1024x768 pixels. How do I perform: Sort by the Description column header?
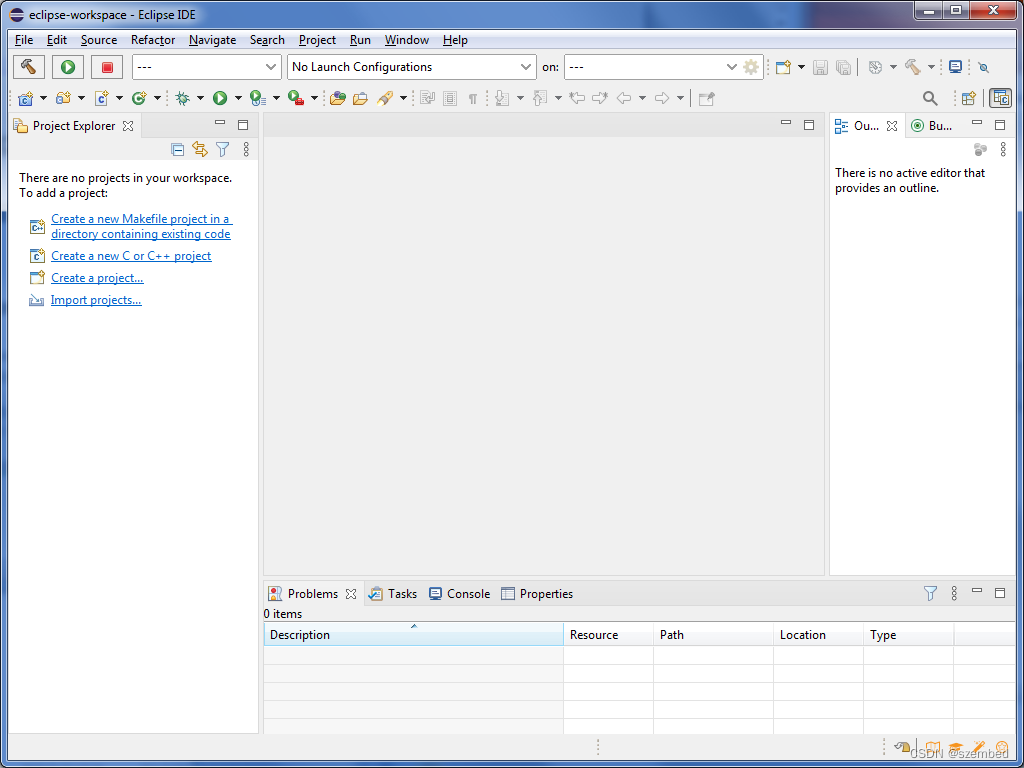[x=413, y=634]
